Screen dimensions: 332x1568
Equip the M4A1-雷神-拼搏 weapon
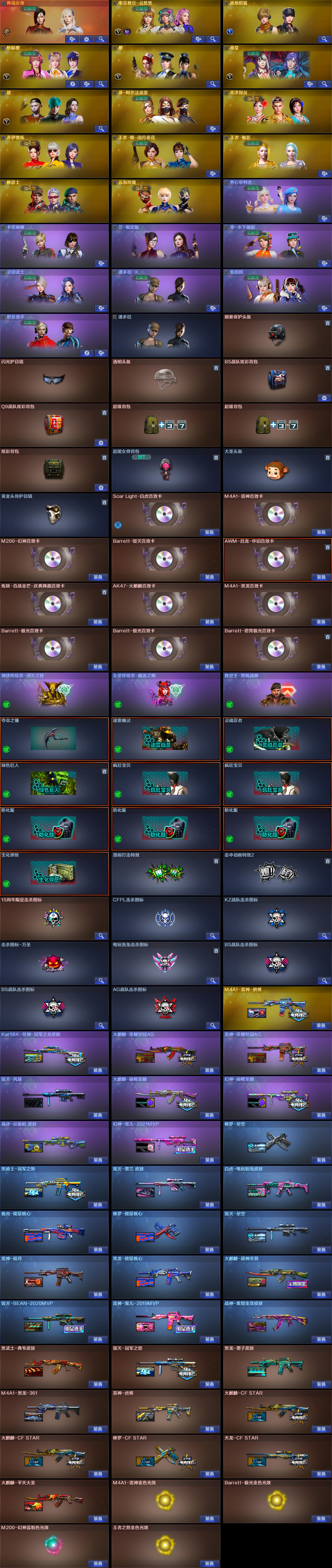(321, 1025)
